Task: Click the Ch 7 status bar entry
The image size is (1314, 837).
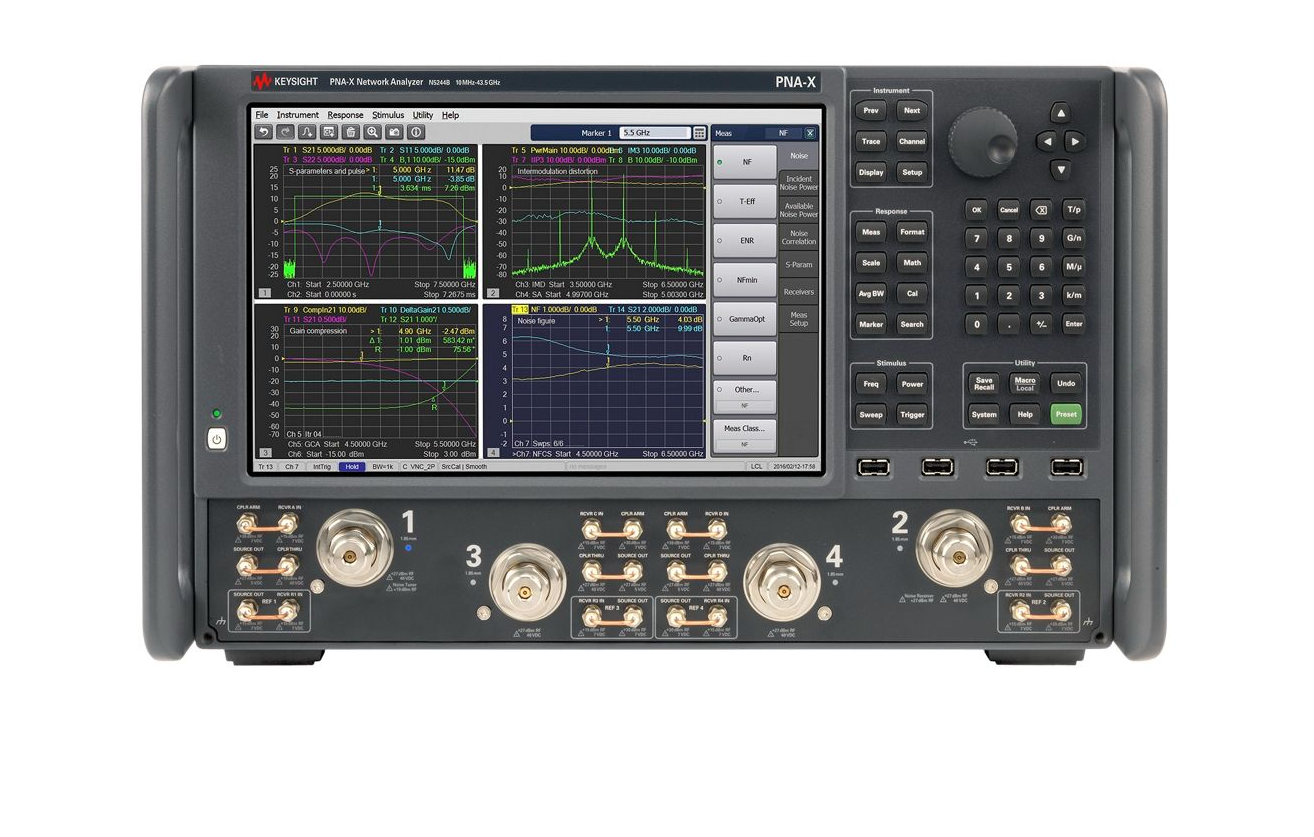Action: pos(292,467)
